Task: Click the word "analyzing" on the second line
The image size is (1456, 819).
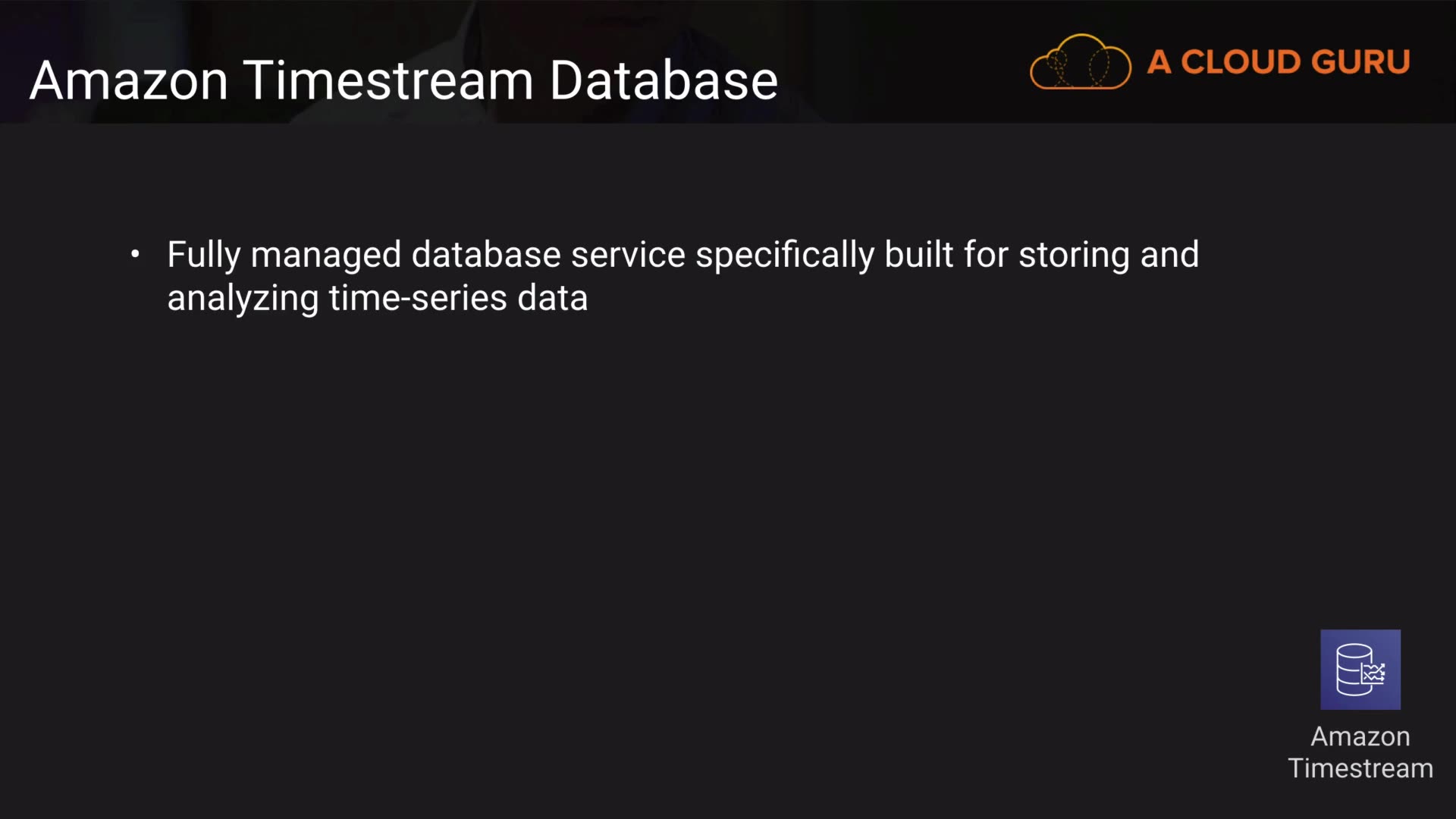Action: click(x=243, y=298)
